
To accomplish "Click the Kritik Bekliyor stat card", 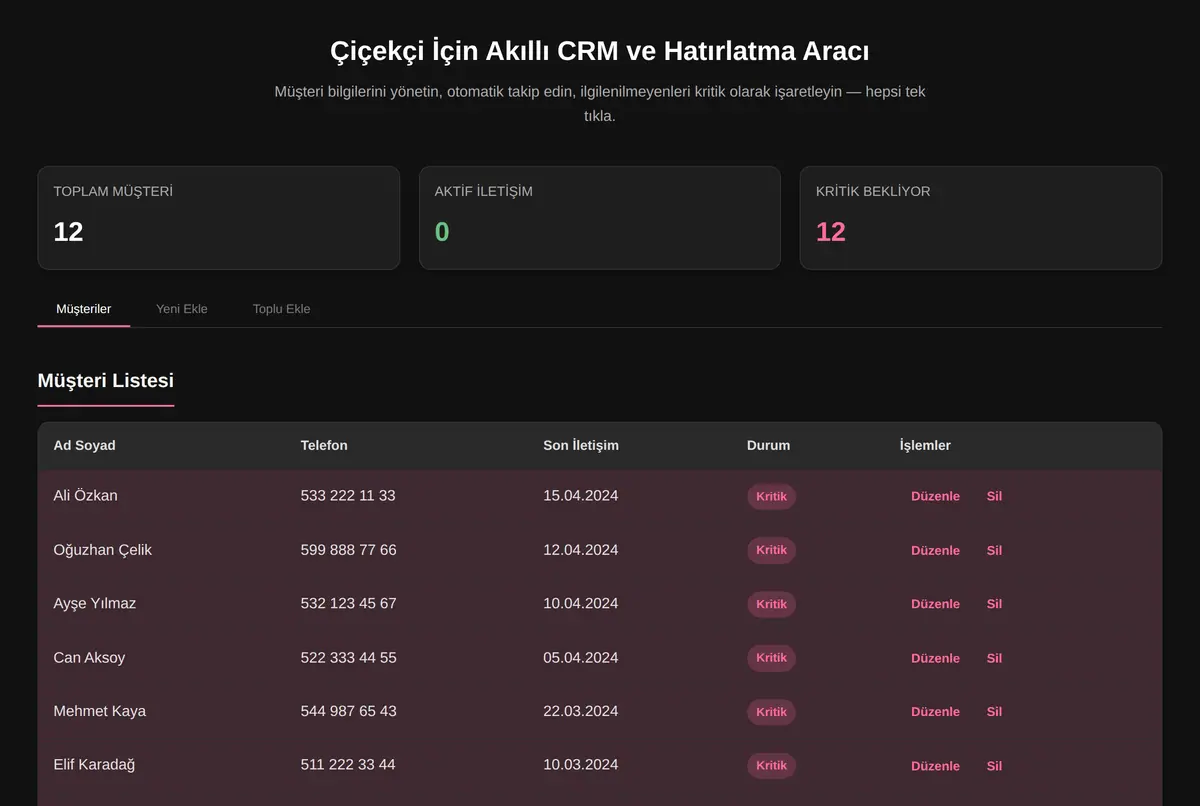I will (x=981, y=218).
